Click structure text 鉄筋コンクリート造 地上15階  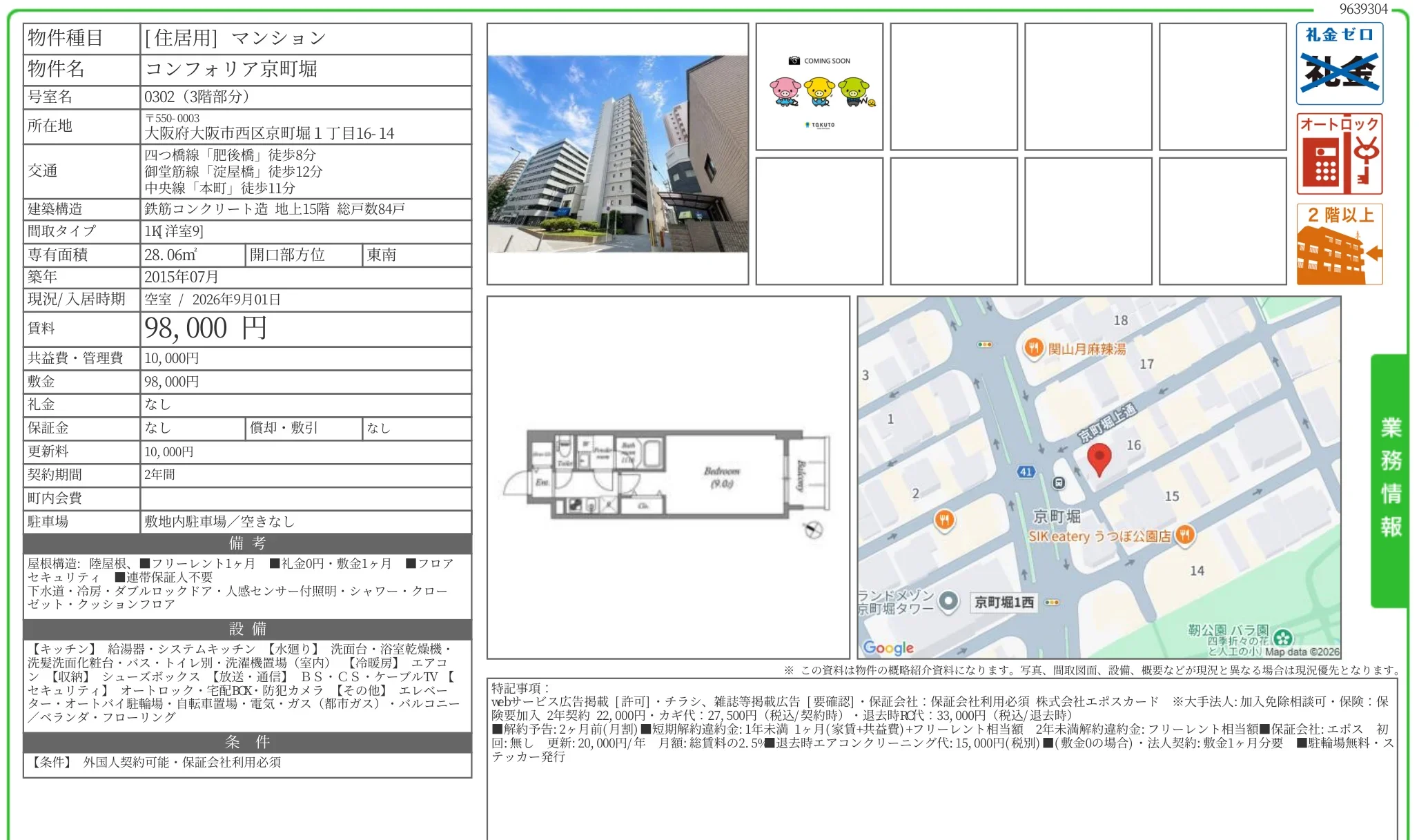click(x=237, y=209)
